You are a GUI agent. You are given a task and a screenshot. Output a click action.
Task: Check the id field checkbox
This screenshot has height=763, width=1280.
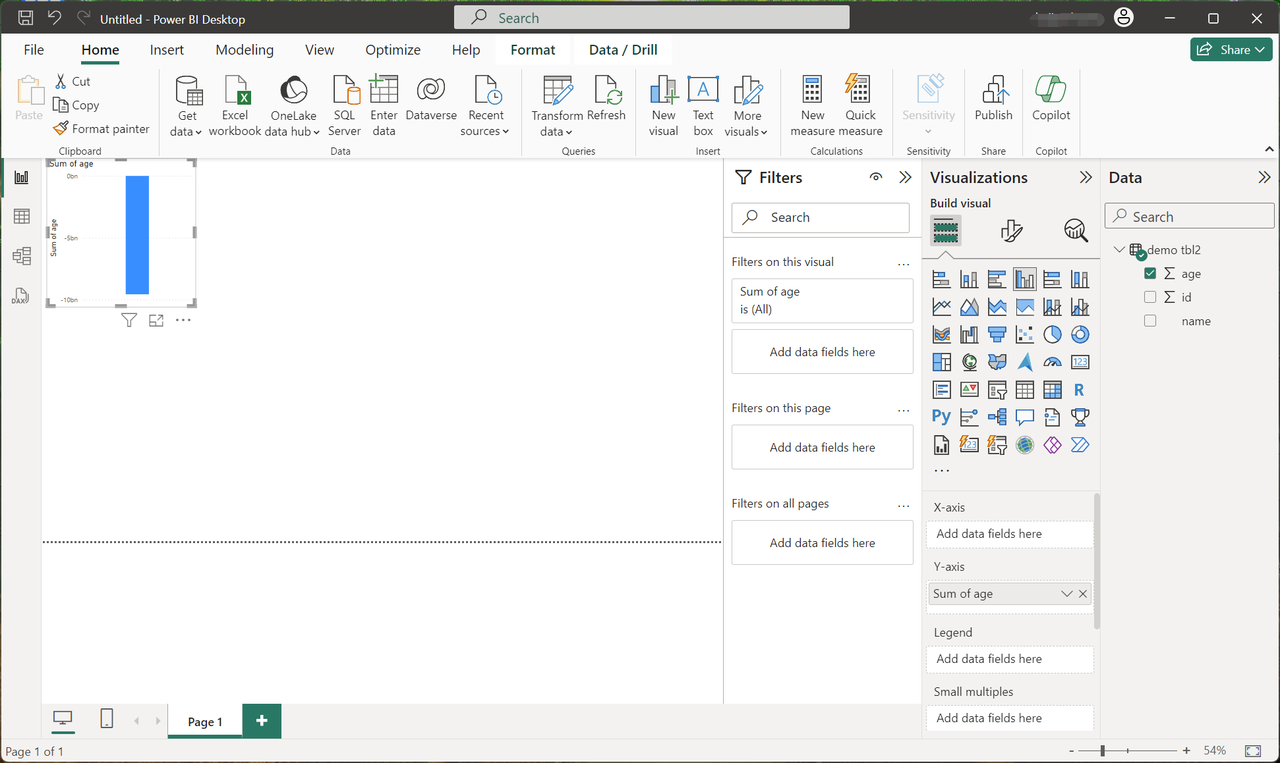(x=1150, y=297)
